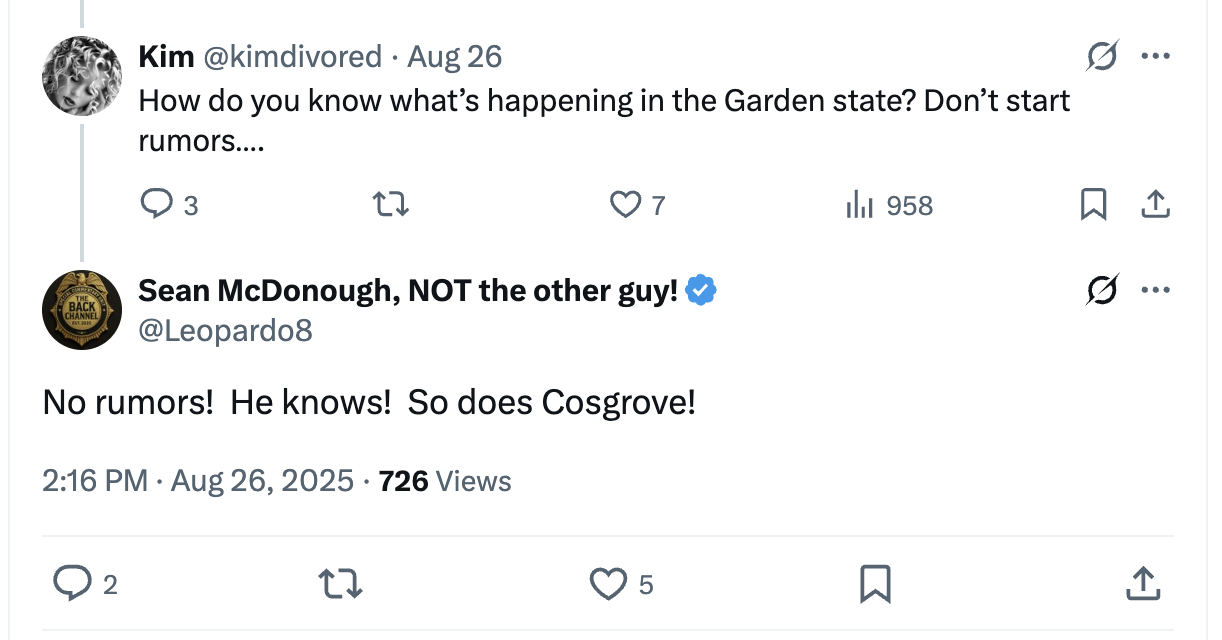Like Kim's tweet with 7 likes

point(625,205)
